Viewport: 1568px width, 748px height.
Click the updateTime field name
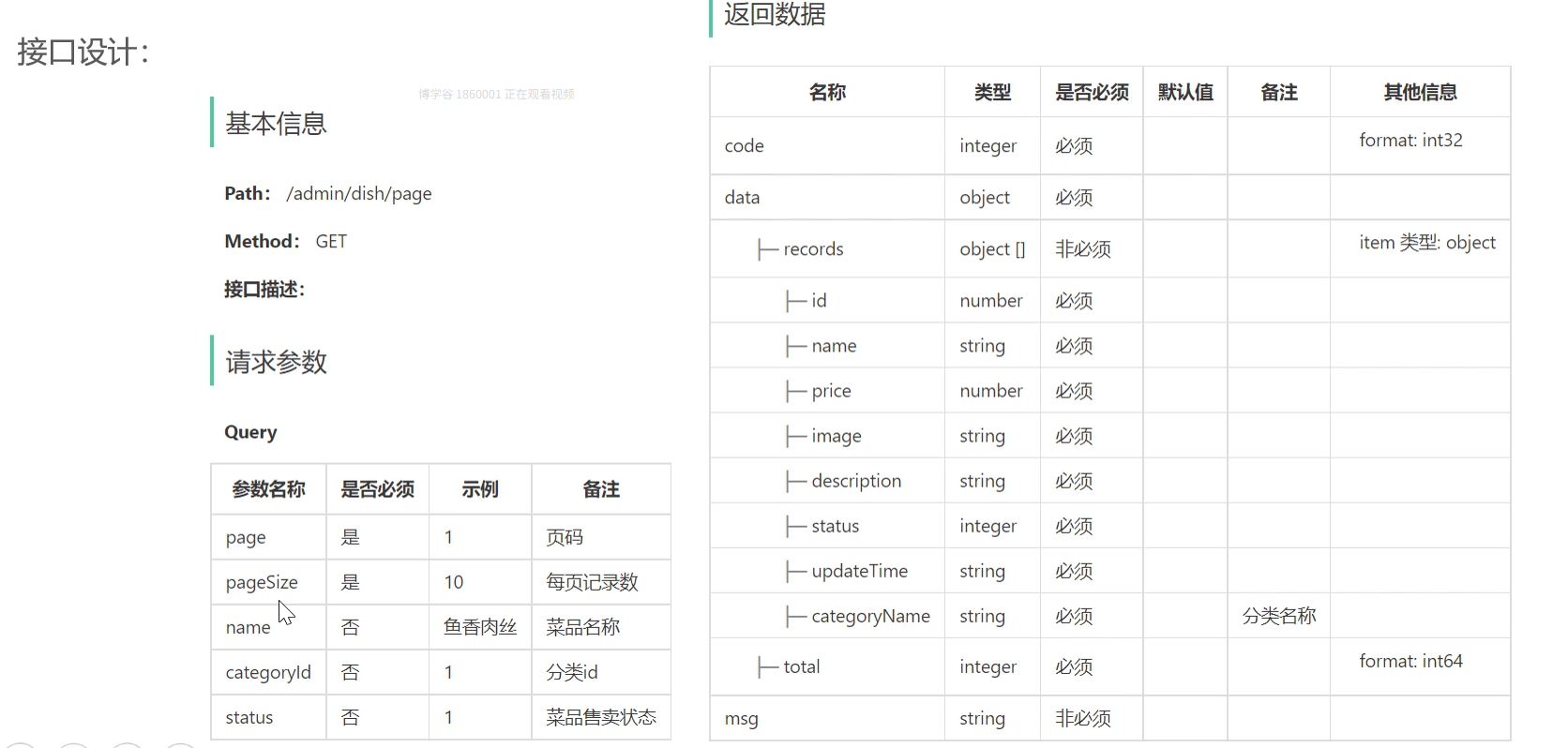(860, 571)
